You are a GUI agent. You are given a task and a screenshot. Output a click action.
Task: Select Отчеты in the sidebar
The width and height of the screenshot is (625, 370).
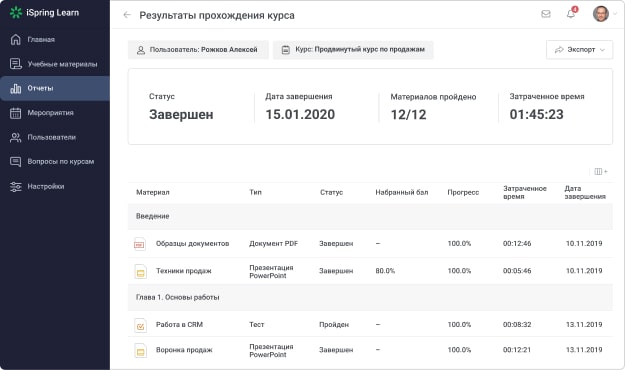55,88
